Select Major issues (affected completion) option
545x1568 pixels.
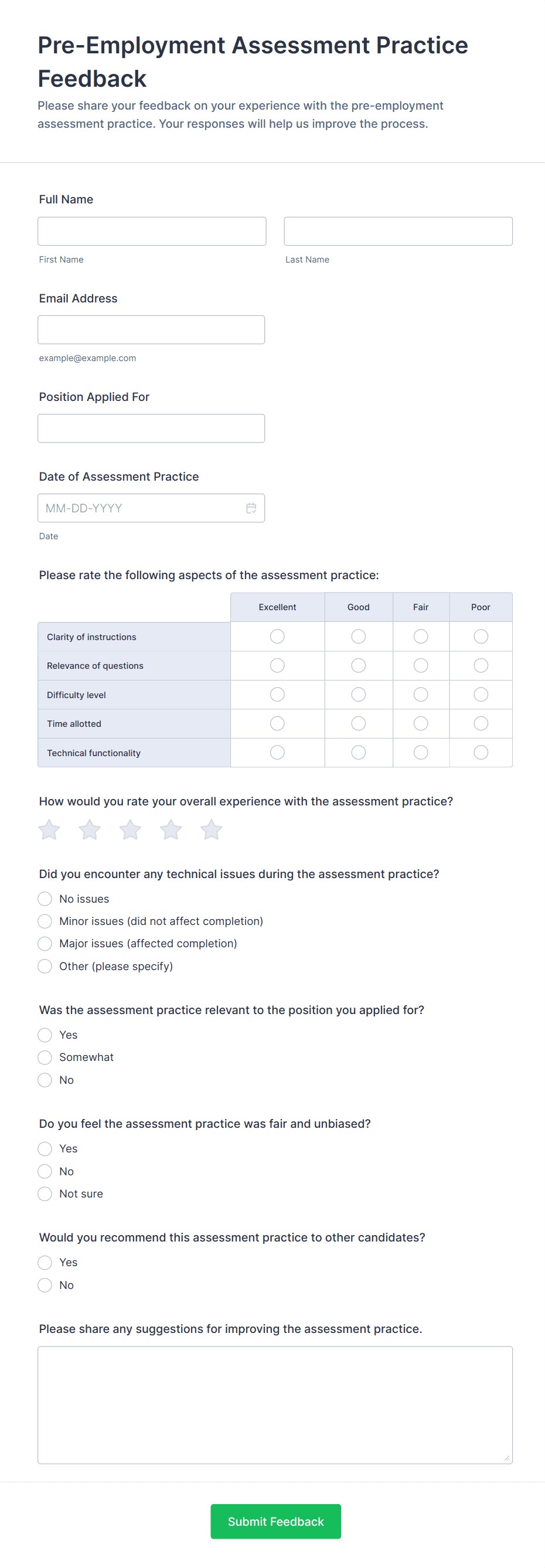[45, 944]
